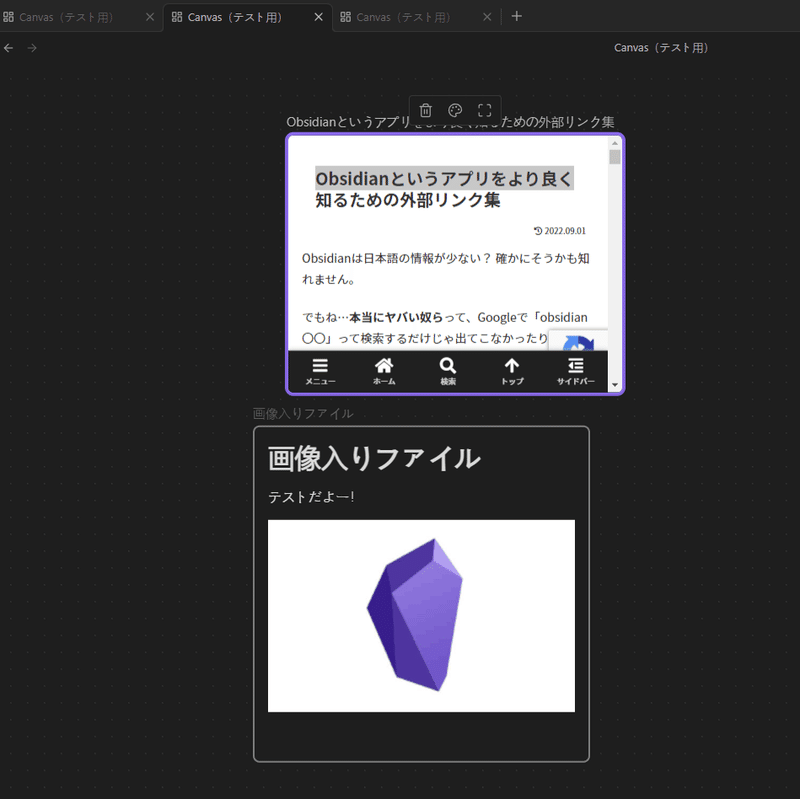The width and height of the screenshot is (800, 799).
Task: Click the scroll down arrow of the web card
Action: click(x=615, y=385)
